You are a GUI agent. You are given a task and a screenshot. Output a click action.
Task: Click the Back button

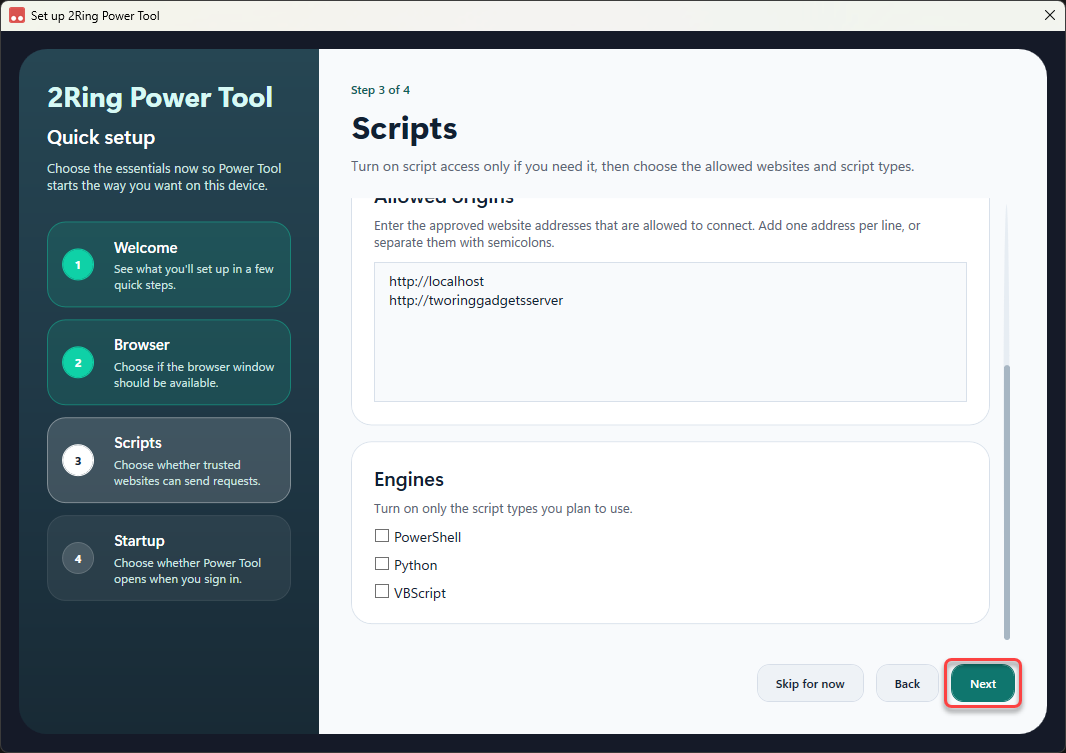click(907, 684)
